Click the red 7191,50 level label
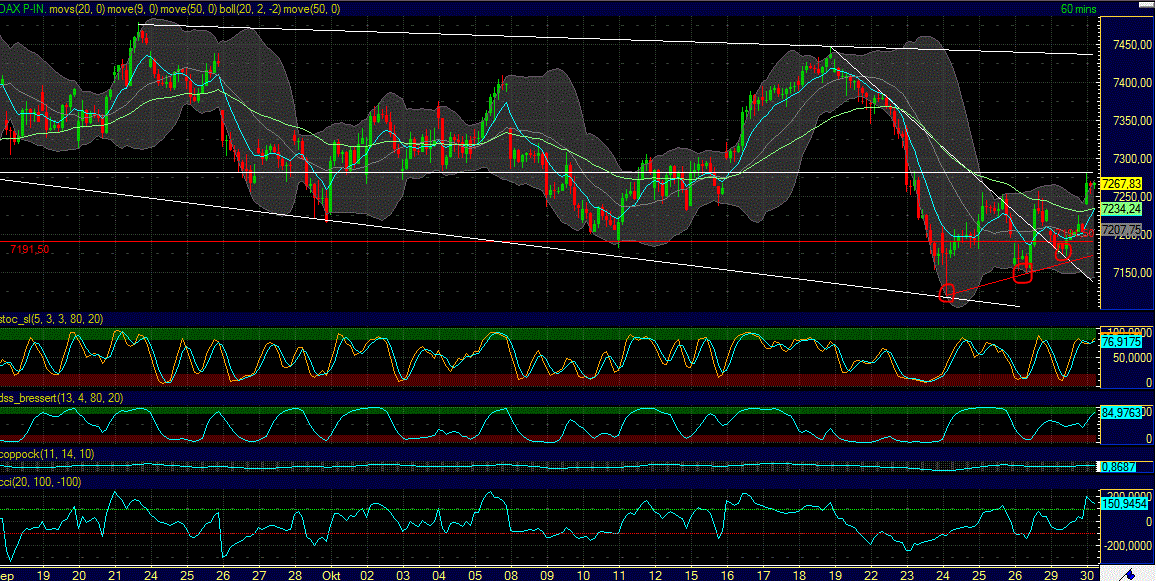The width and height of the screenshot is (1156, 581). 30,248
